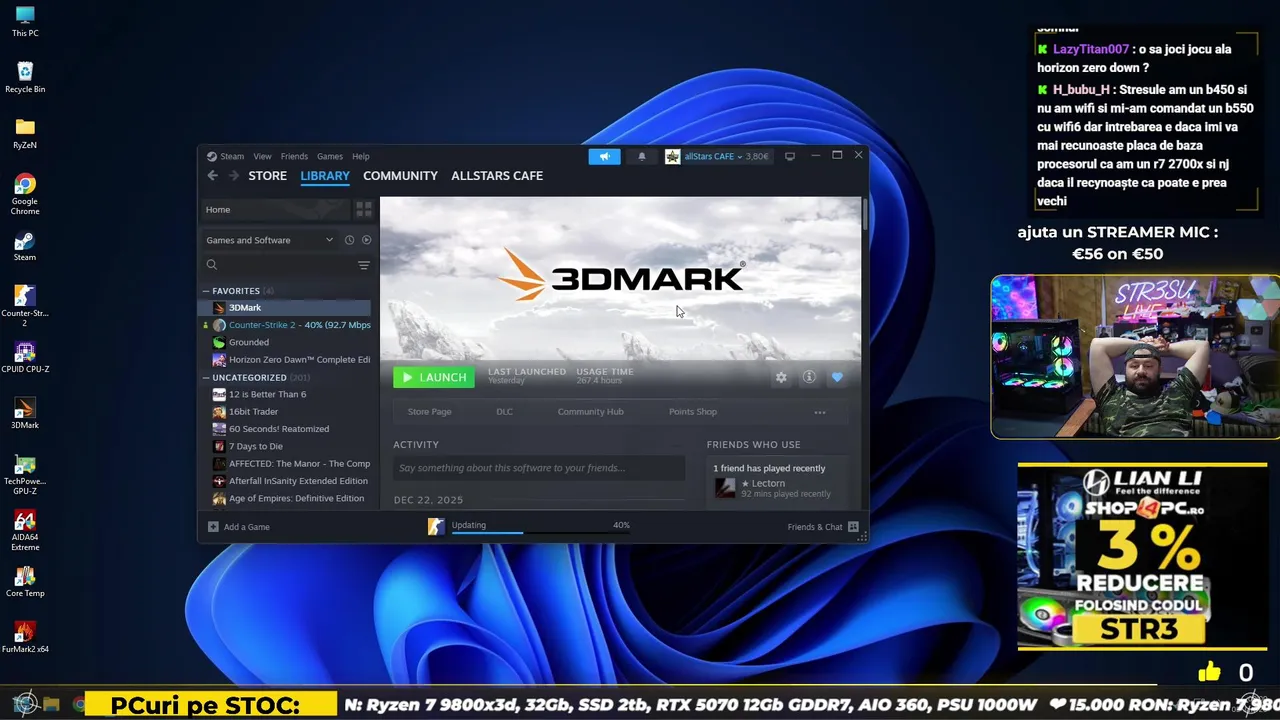Switch to the LIBRARY tab
Image resolution: width=1280 pixels, height=720 pixels.
[325, 176]
